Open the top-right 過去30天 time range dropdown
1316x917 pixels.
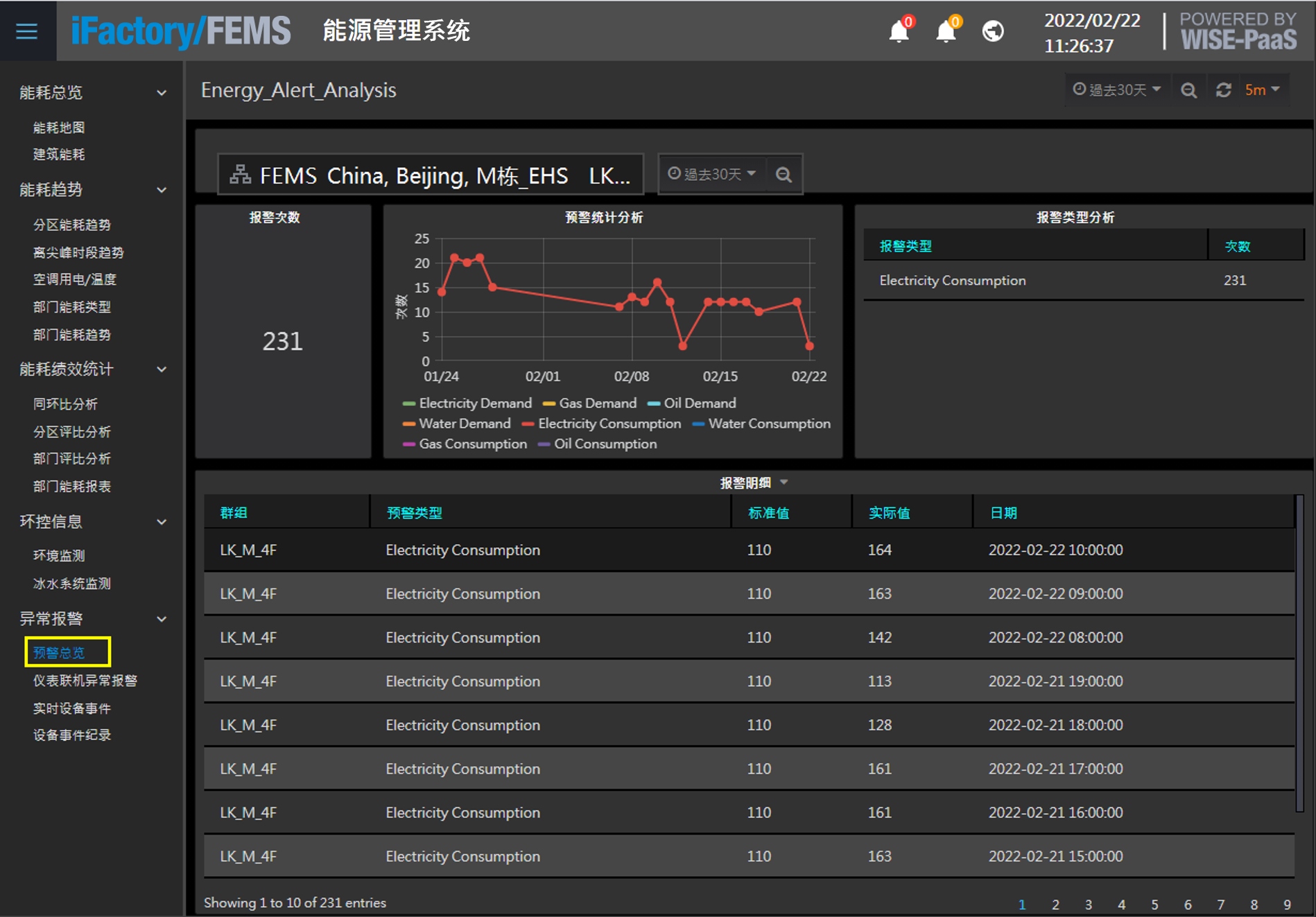point(1116,90)
